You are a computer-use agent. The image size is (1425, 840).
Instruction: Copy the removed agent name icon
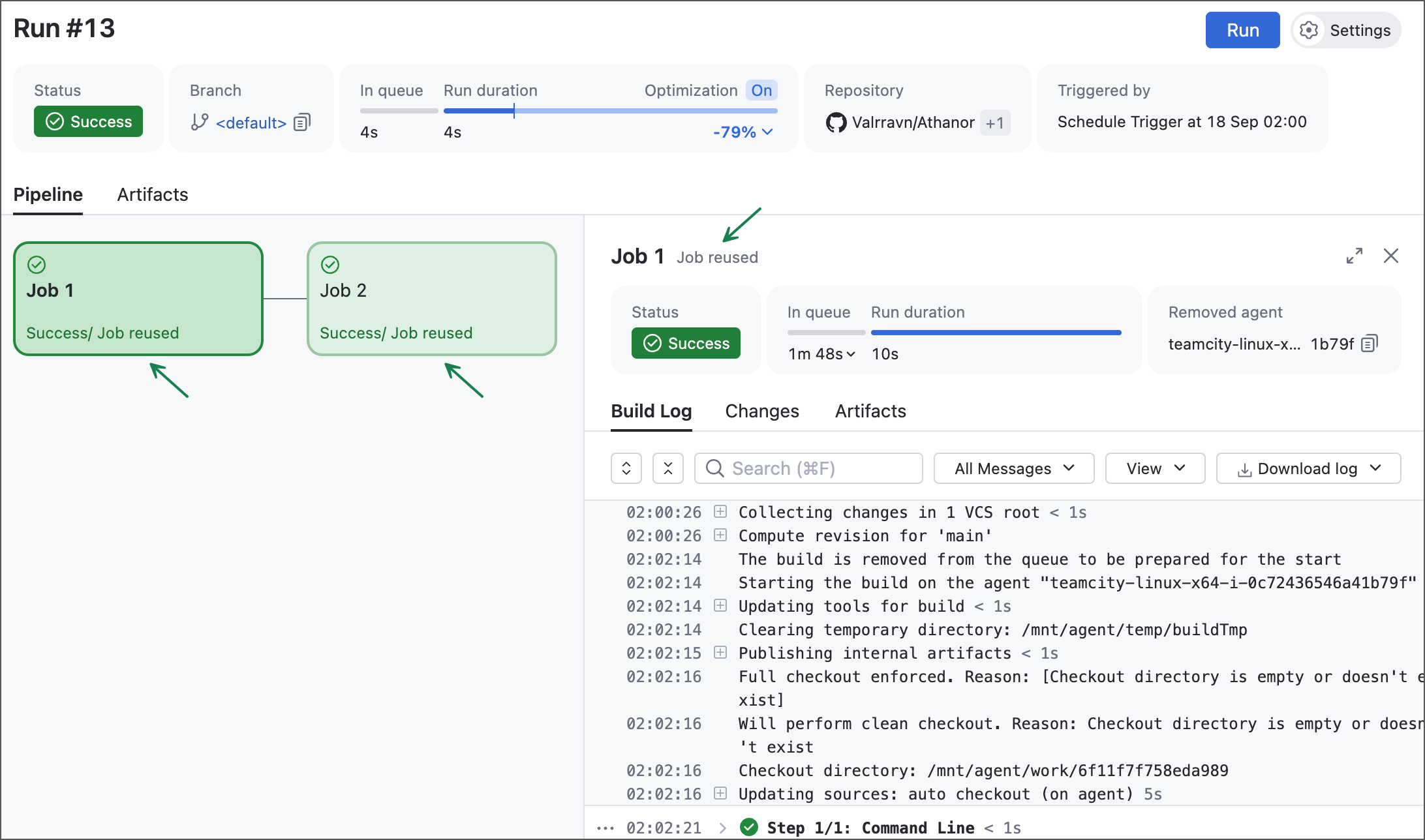coord(1370,344)
